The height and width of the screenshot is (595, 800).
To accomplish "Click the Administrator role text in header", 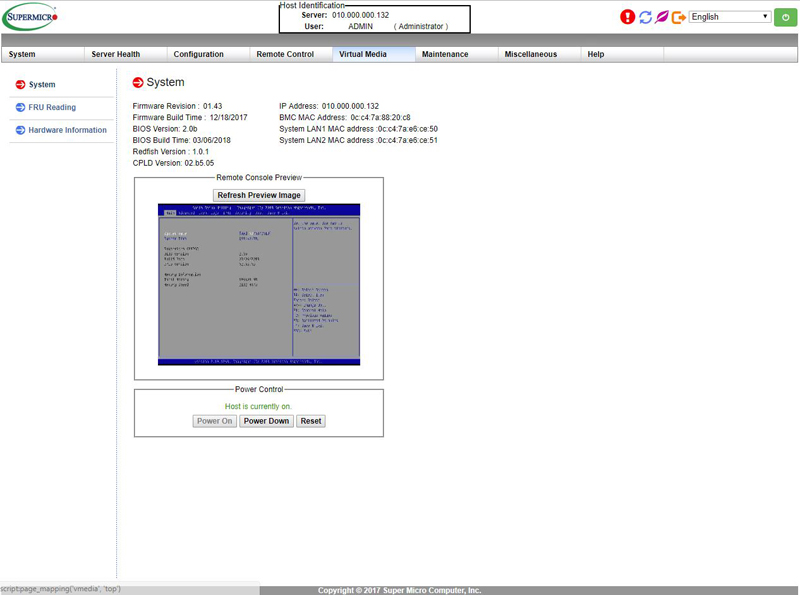I will point(421,27).
